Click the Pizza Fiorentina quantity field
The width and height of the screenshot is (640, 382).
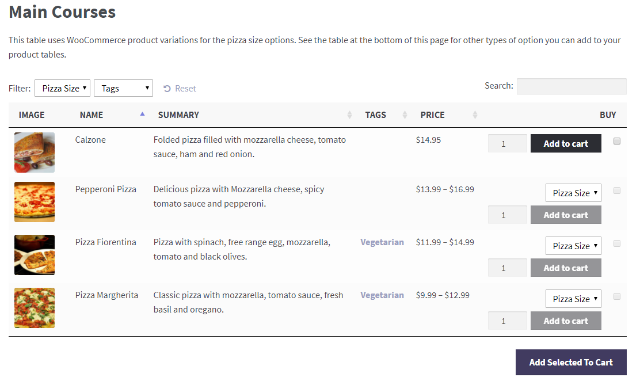coord(507,268)
